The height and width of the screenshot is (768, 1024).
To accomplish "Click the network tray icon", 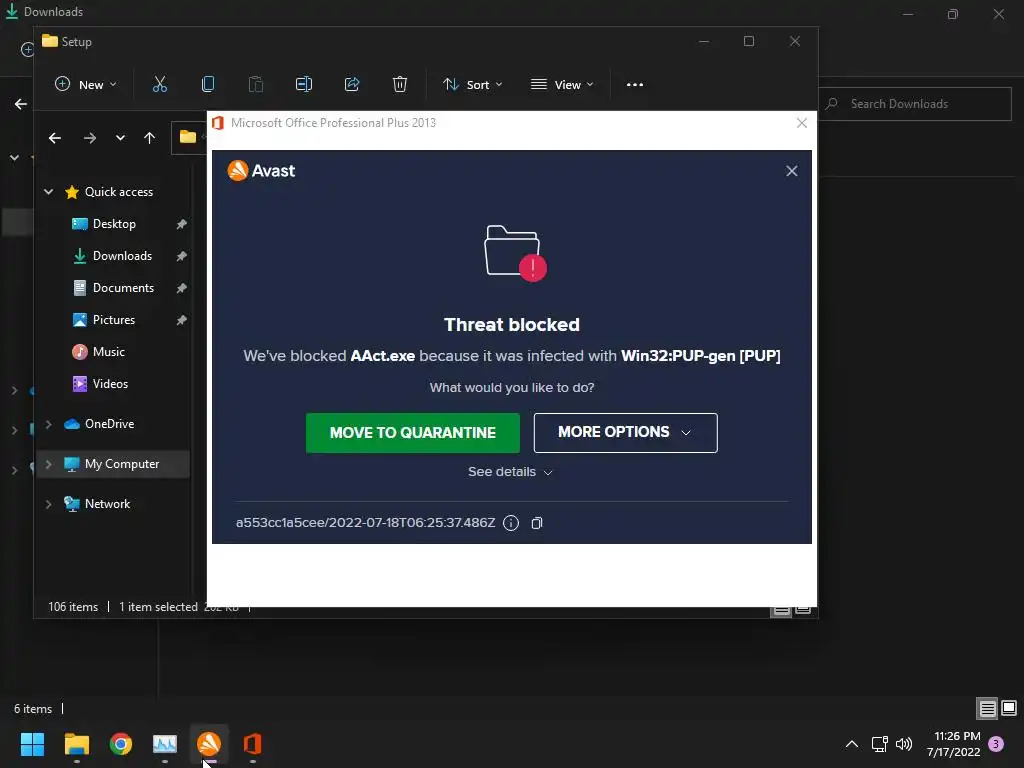I will tap(879, 744).
